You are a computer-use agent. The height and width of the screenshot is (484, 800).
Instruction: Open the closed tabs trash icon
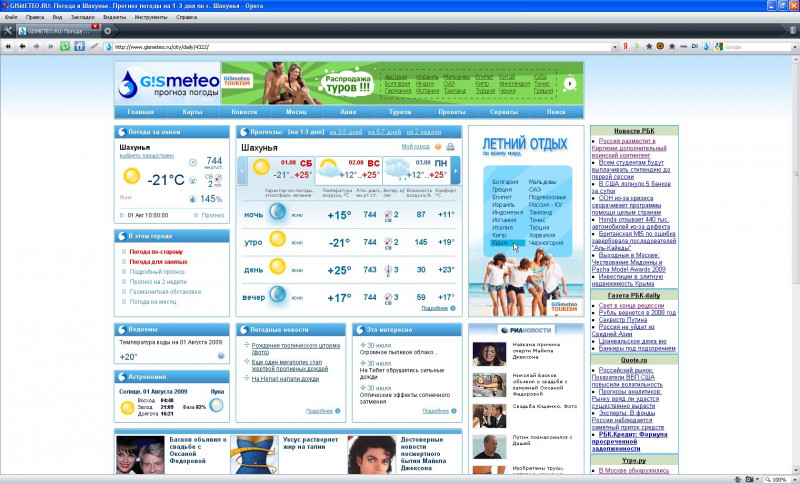pos(793,31)
